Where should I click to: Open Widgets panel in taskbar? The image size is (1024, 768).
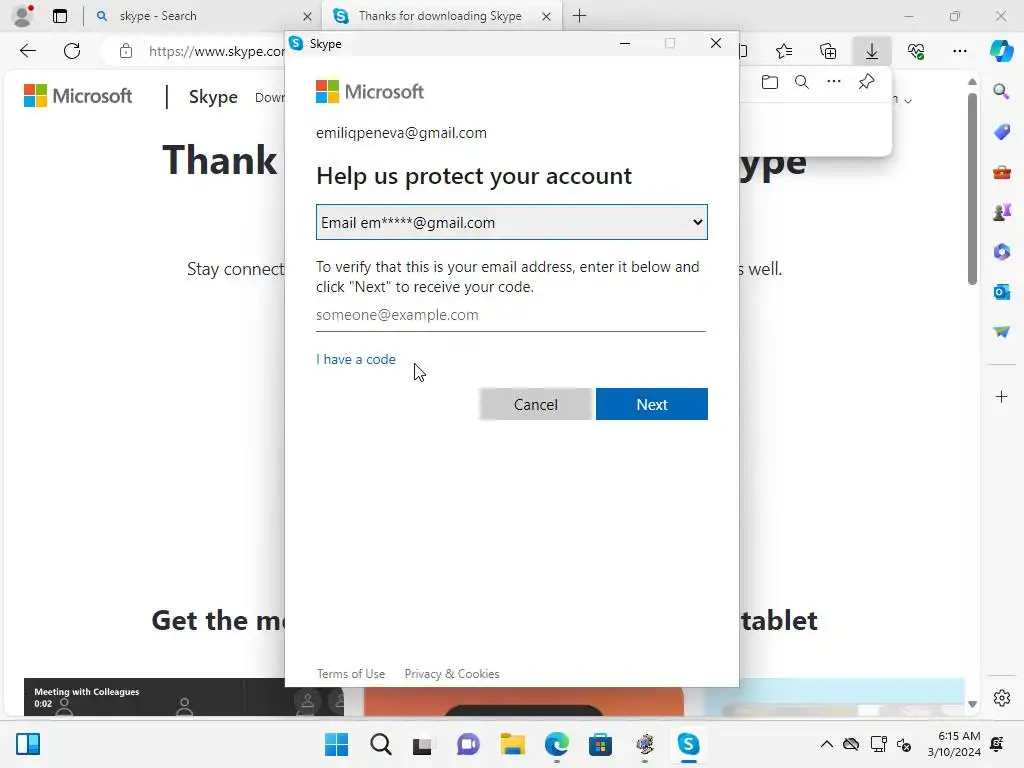pos(28,744)
